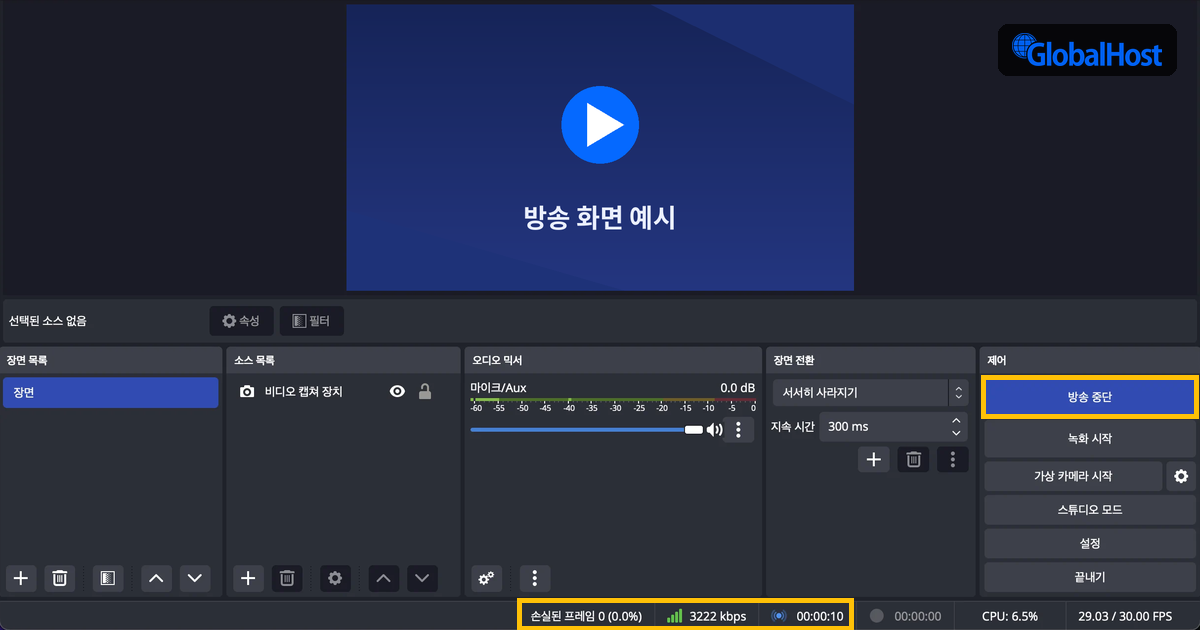Viewport: 1200px width, 630px height.
Task: Open 마이크/Aux track options dots
Action: pyautogui.click(x=738, y=430)
